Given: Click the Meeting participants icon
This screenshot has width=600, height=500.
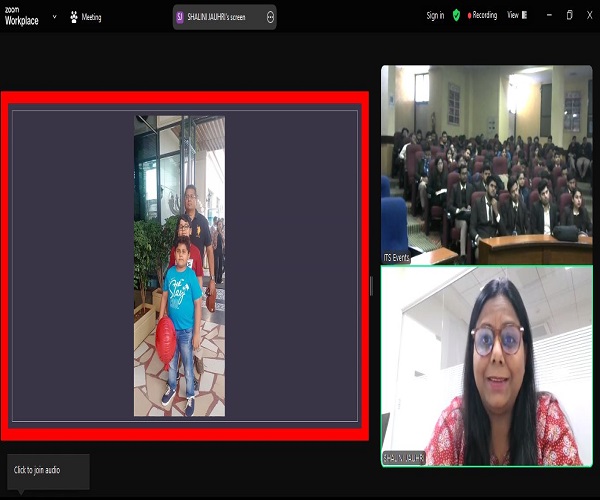Looking at the screenshot, I should click(x=73, y=17).
